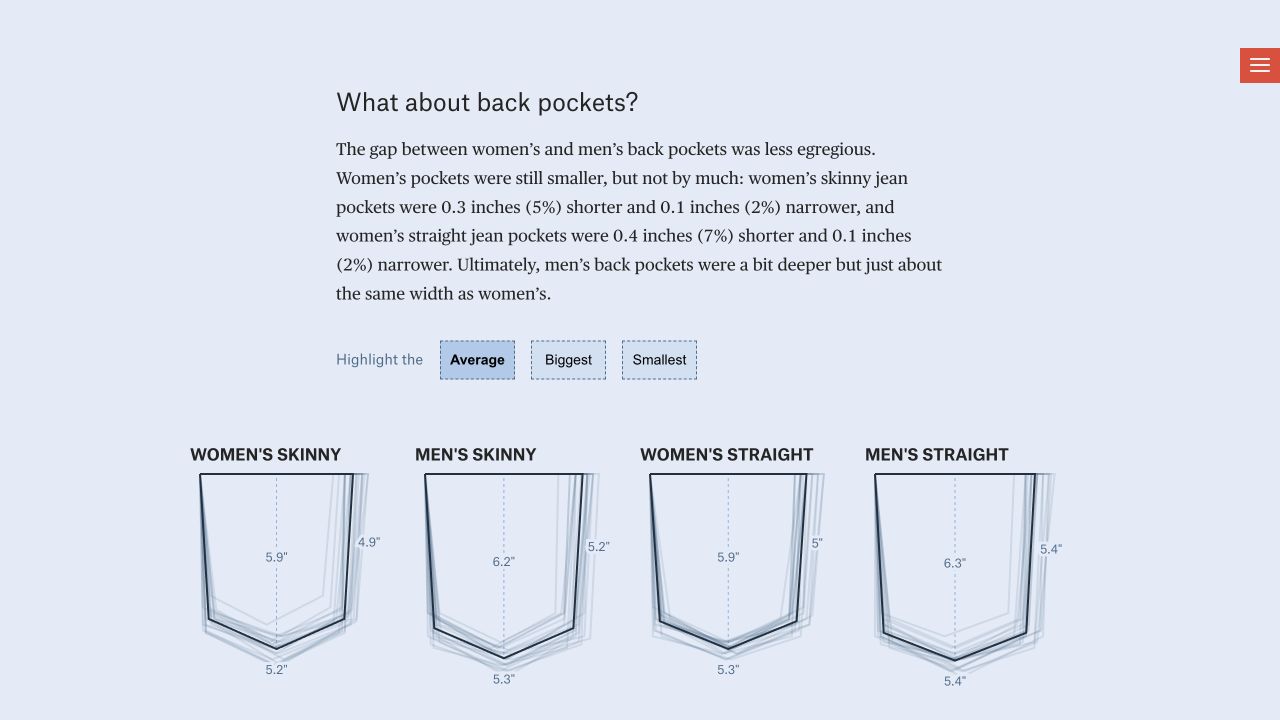Open the red hamburger menu
Image resolution: width=1280 pixels, height=720 pixels.
[x=1260, y=66]
